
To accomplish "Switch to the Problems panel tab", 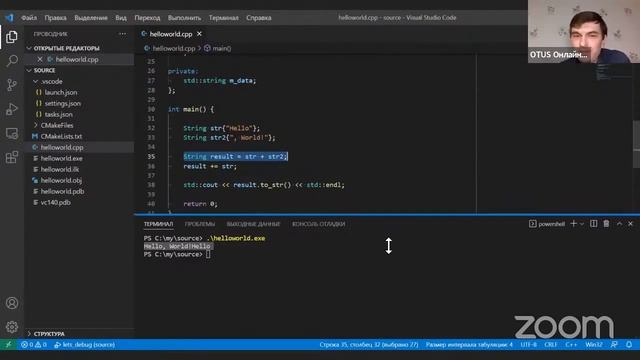I will [x=200, y=224].
